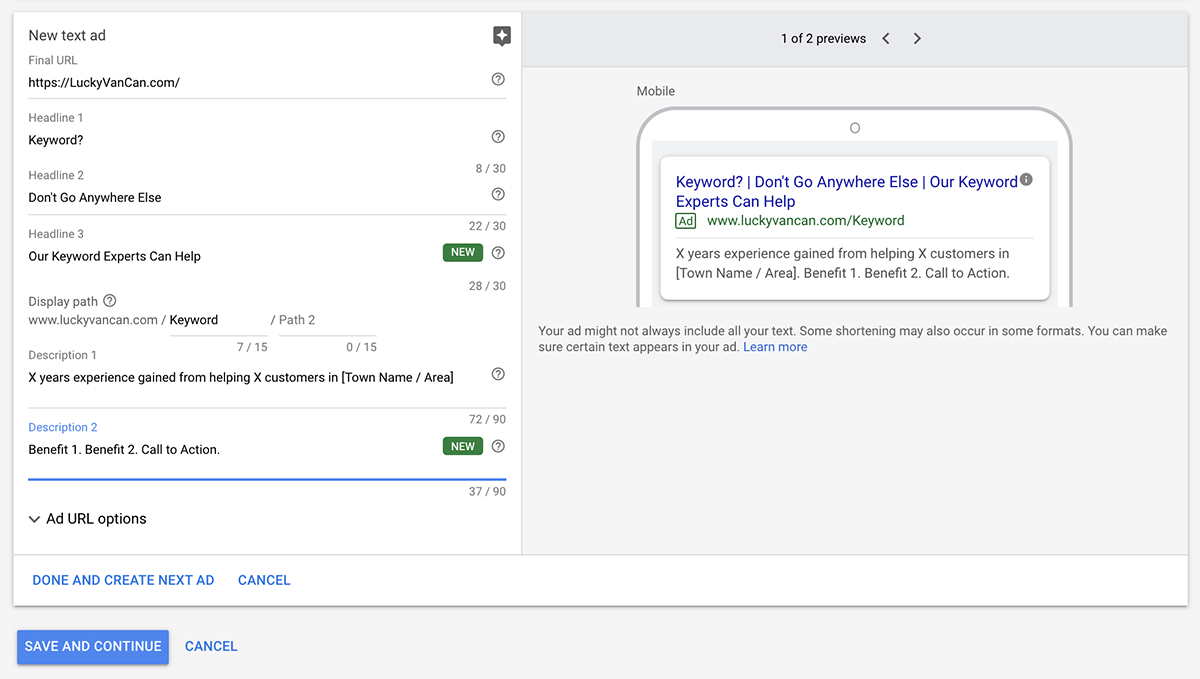Image resolution: width=1200 pixels, height=679 pixels.
Task: Click Display path help icon
Action: coord(110,300)
